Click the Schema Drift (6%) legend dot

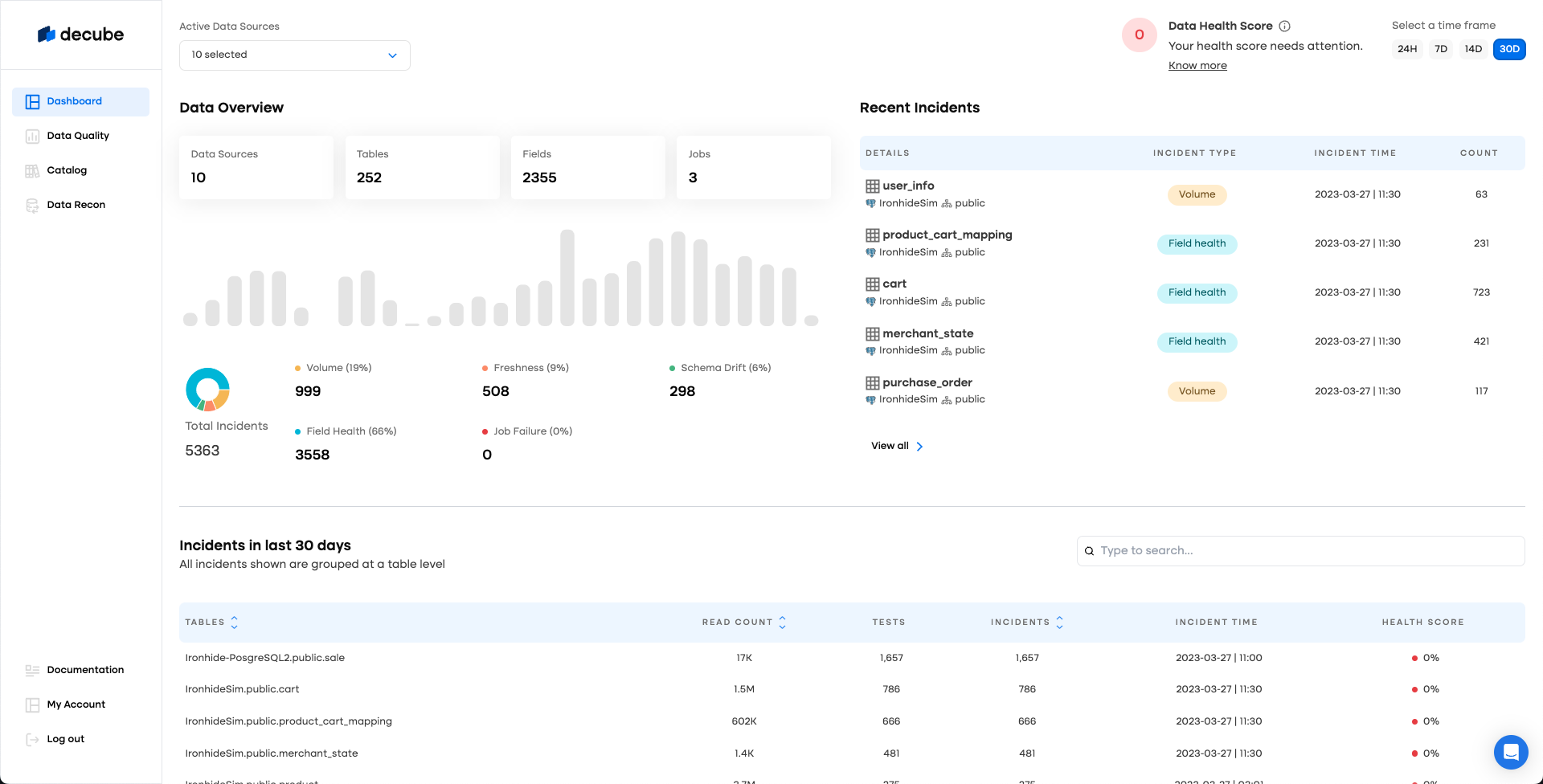(x=672, y=369)
